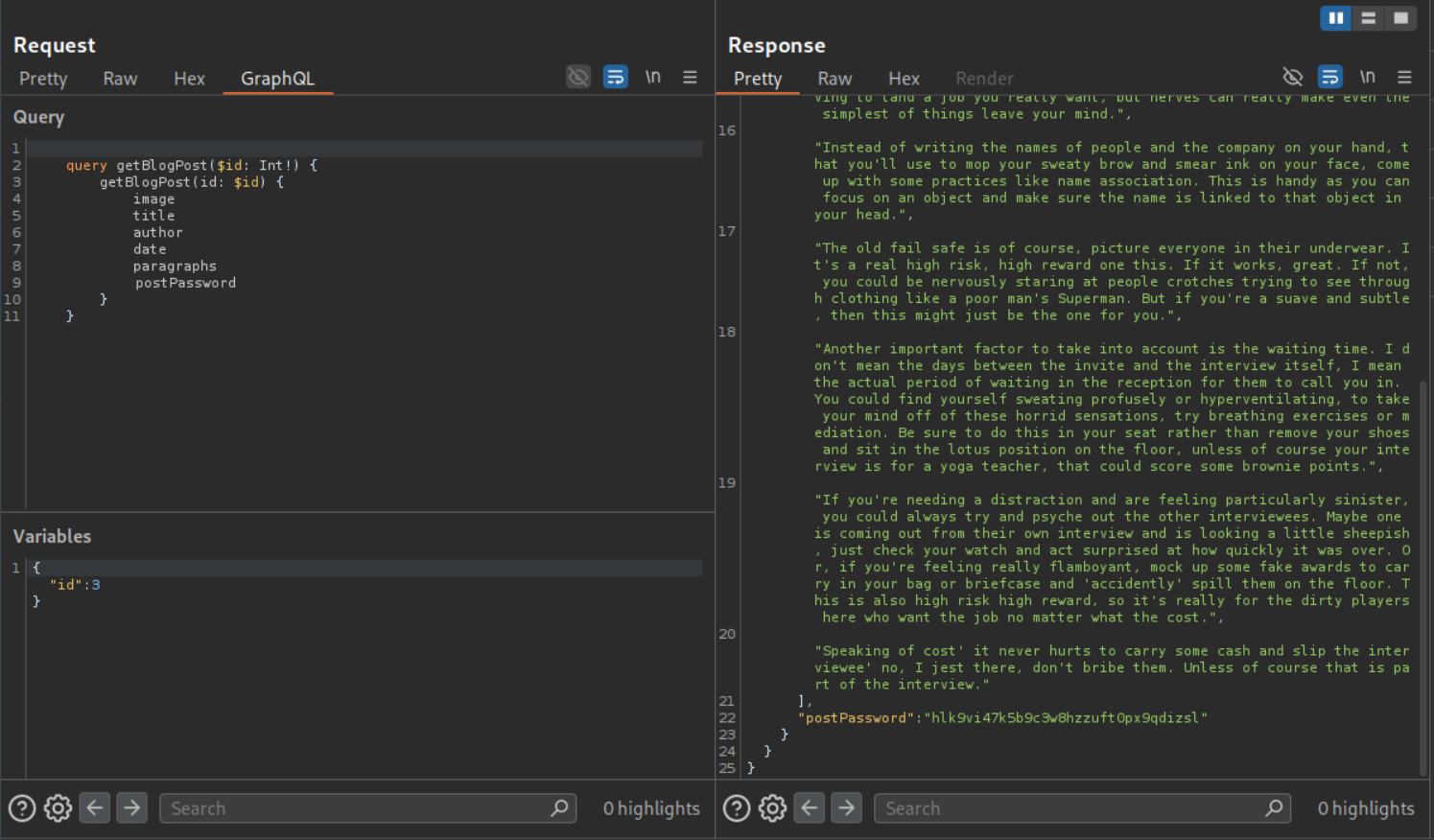
Task: Go to next match in Request search
Action: [x=131, y=808]
